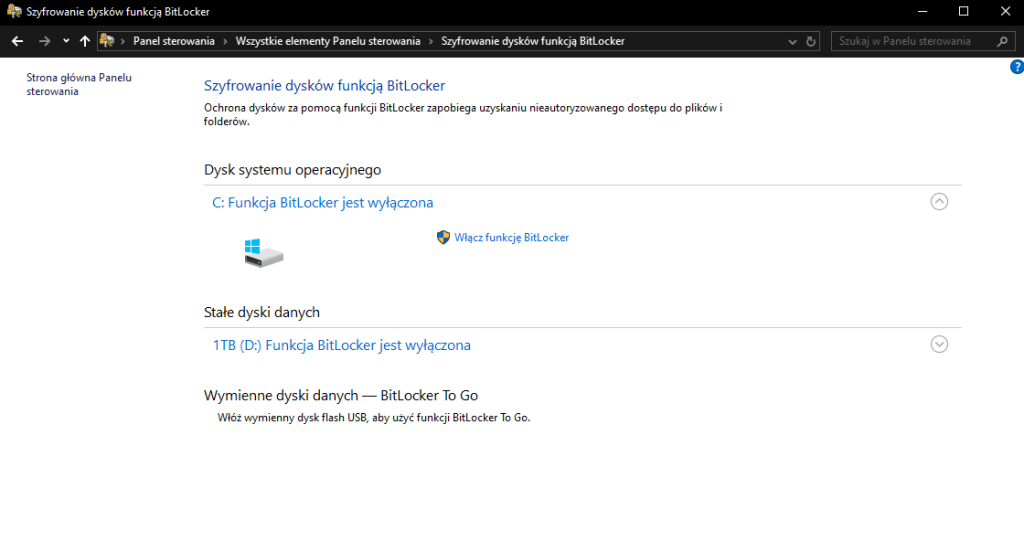This screenshot has height=552, width=1024.
Task: Click the 'Włóż wymienny dysk flash USB' message
Action: pyautogui.click(x=374, y=417)
